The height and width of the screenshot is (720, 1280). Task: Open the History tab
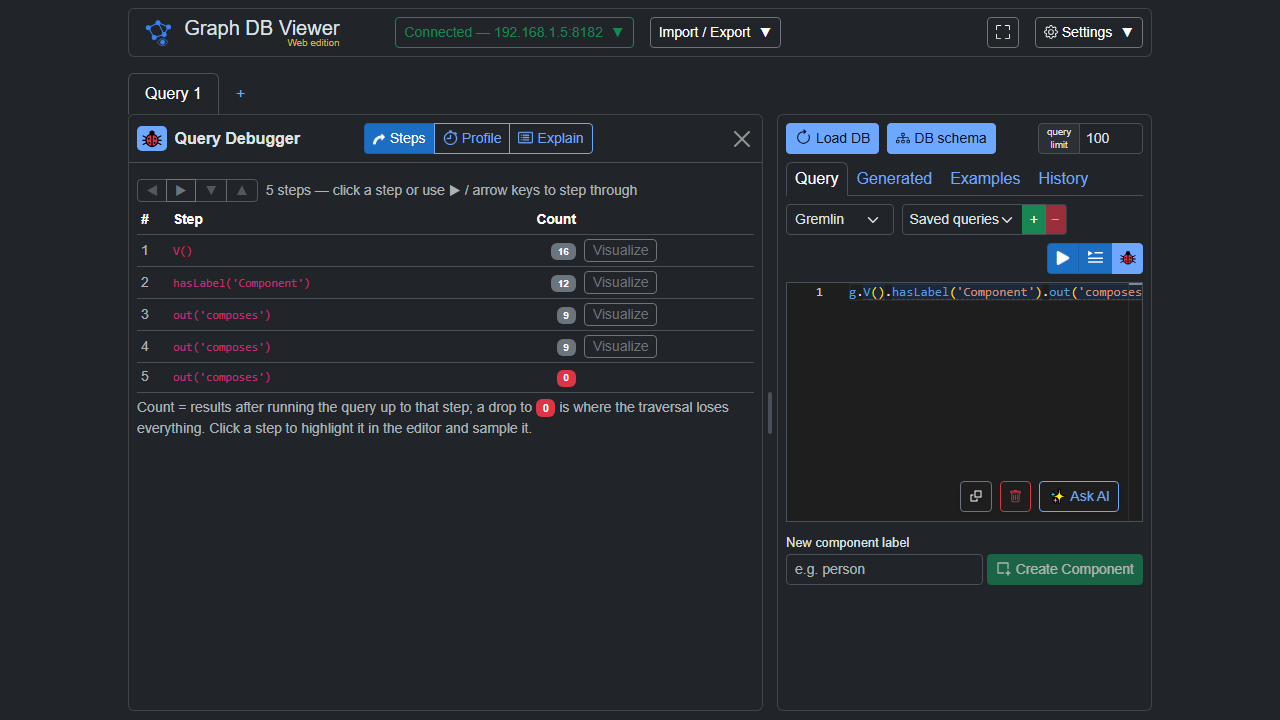pyautogui.click(x=1063, y=178)
